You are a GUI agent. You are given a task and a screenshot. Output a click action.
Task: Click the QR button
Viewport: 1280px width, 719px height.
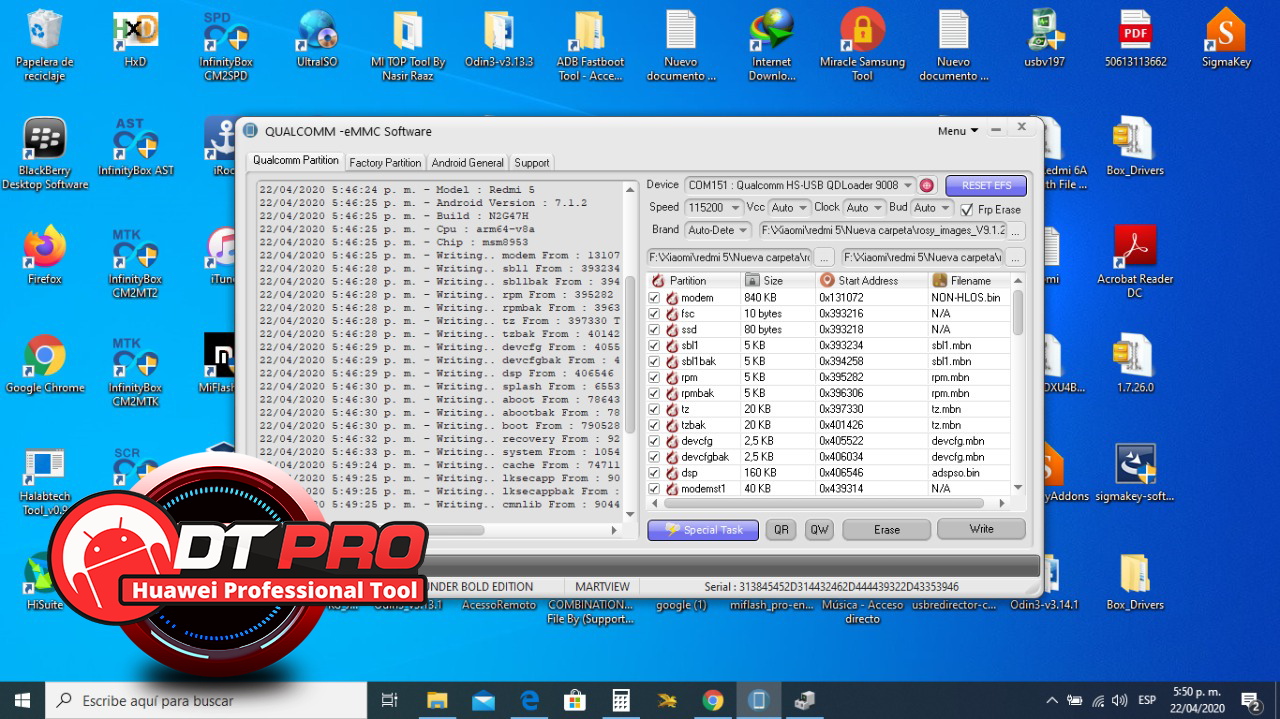tap(780, 530)
